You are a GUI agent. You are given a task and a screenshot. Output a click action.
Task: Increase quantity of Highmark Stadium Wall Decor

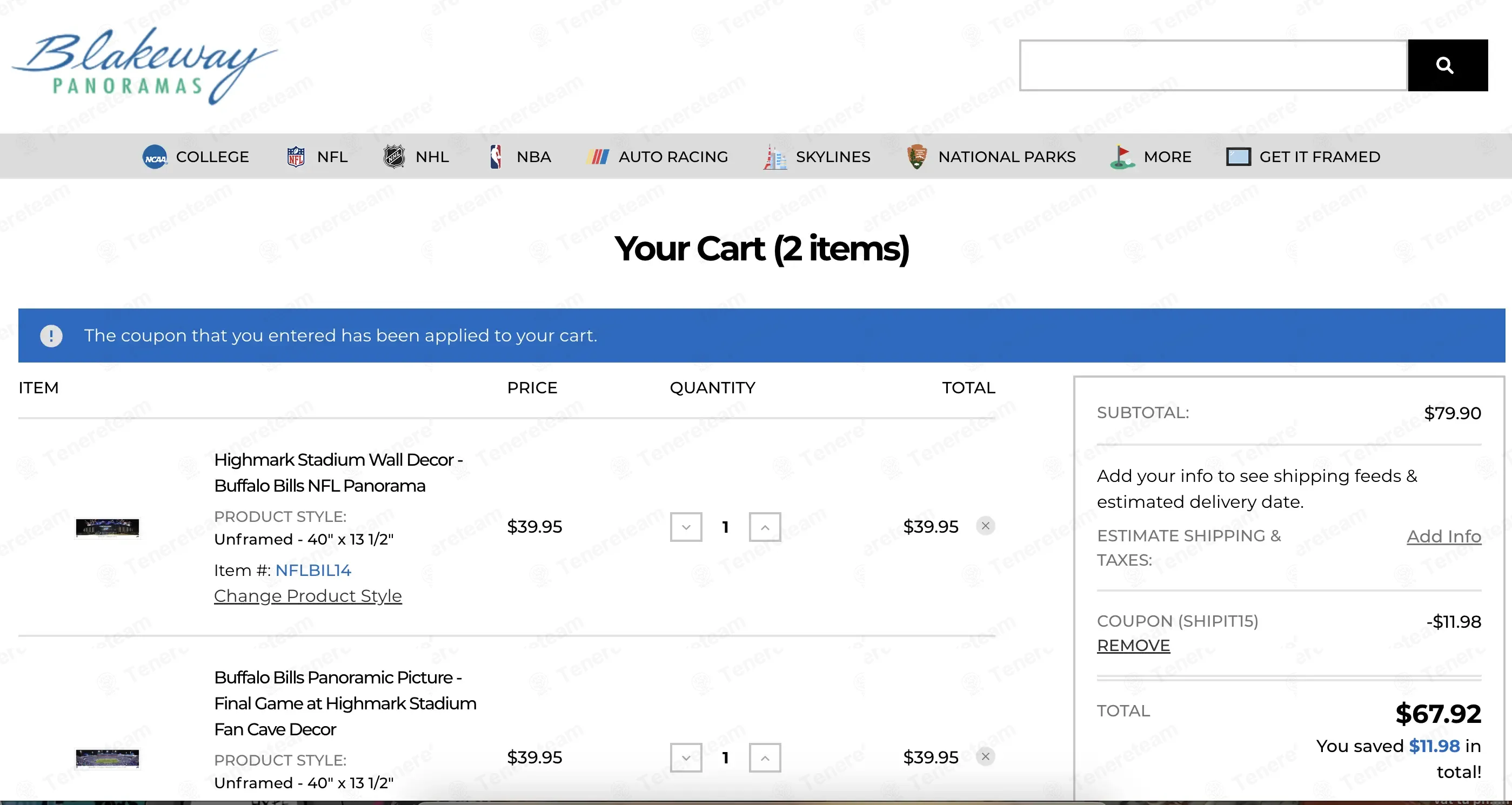click(x=765, y=527)
